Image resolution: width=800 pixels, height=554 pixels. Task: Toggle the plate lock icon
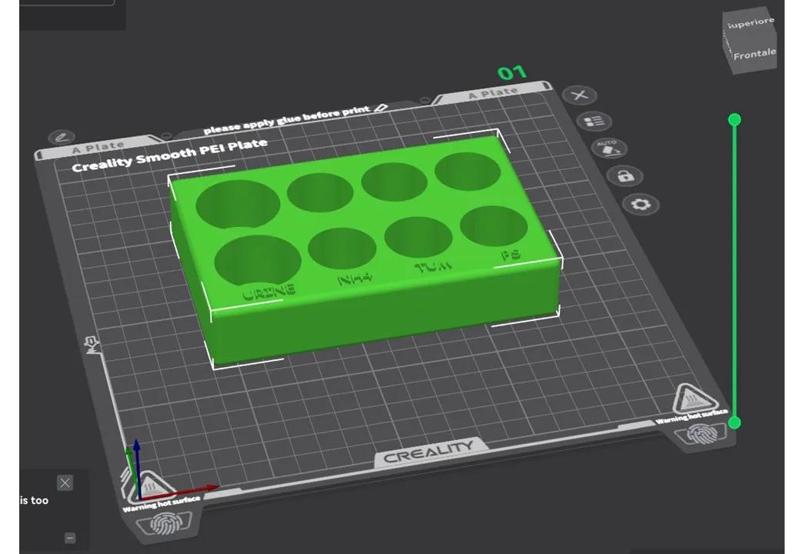[625, 177]
